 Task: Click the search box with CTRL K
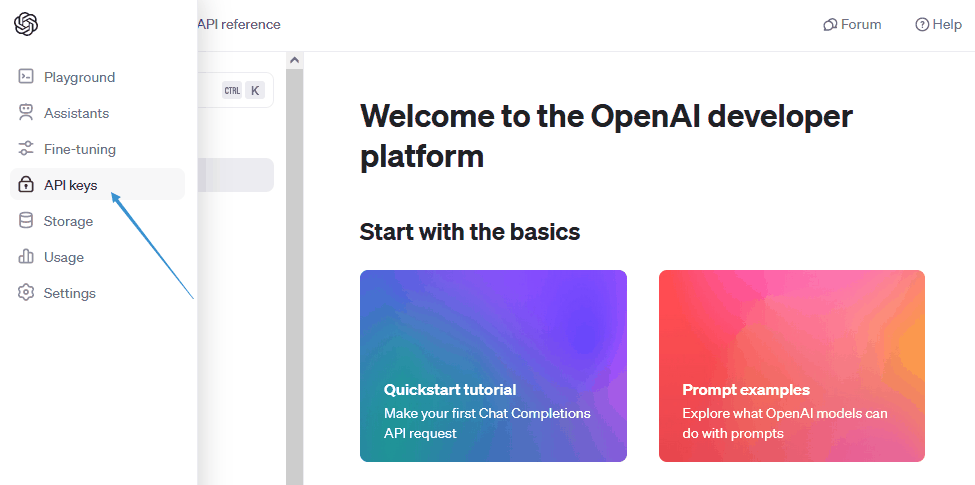[235, 90]
